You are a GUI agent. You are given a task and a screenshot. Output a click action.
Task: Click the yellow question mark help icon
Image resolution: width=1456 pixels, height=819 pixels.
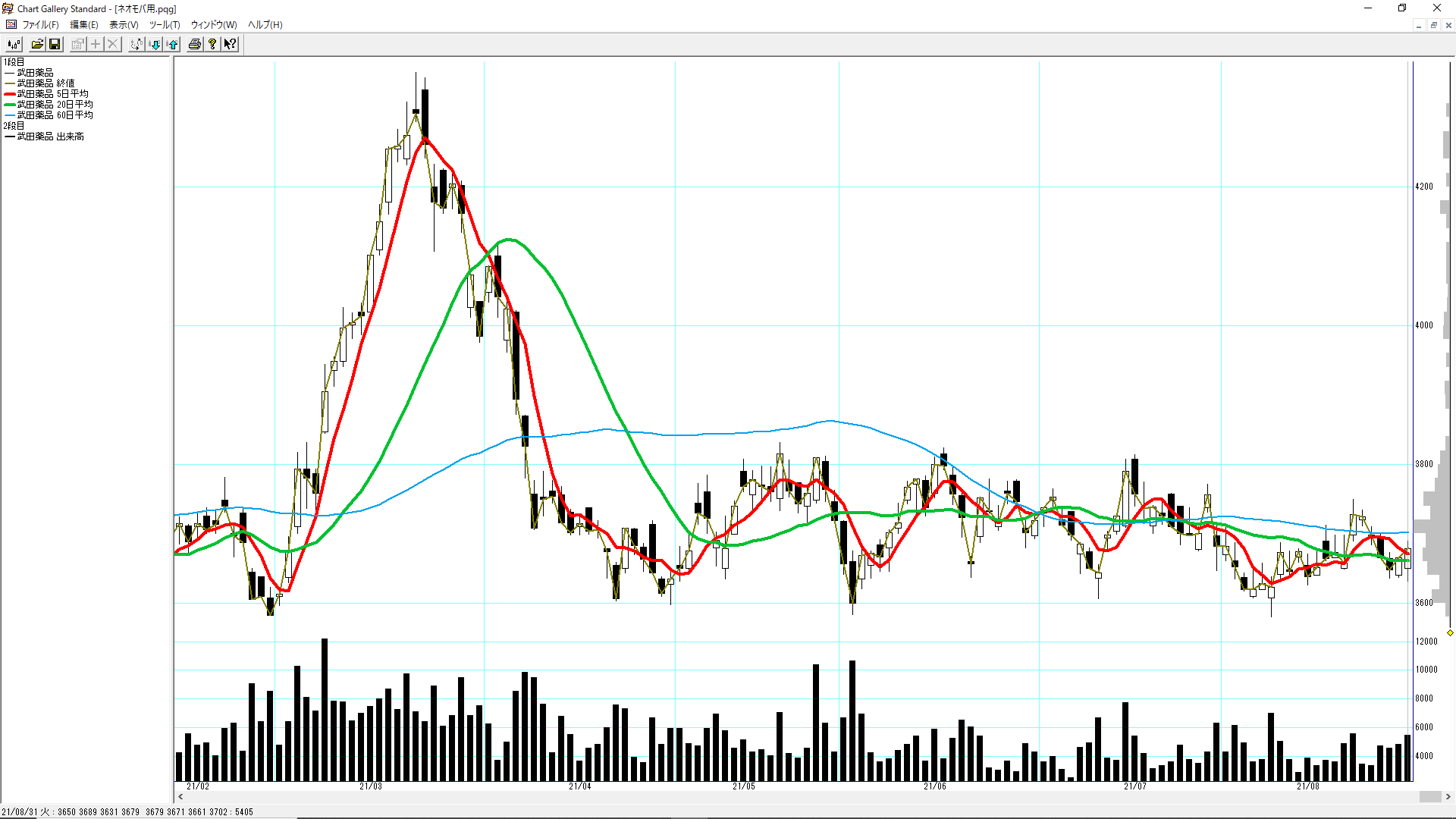(213, 44)
